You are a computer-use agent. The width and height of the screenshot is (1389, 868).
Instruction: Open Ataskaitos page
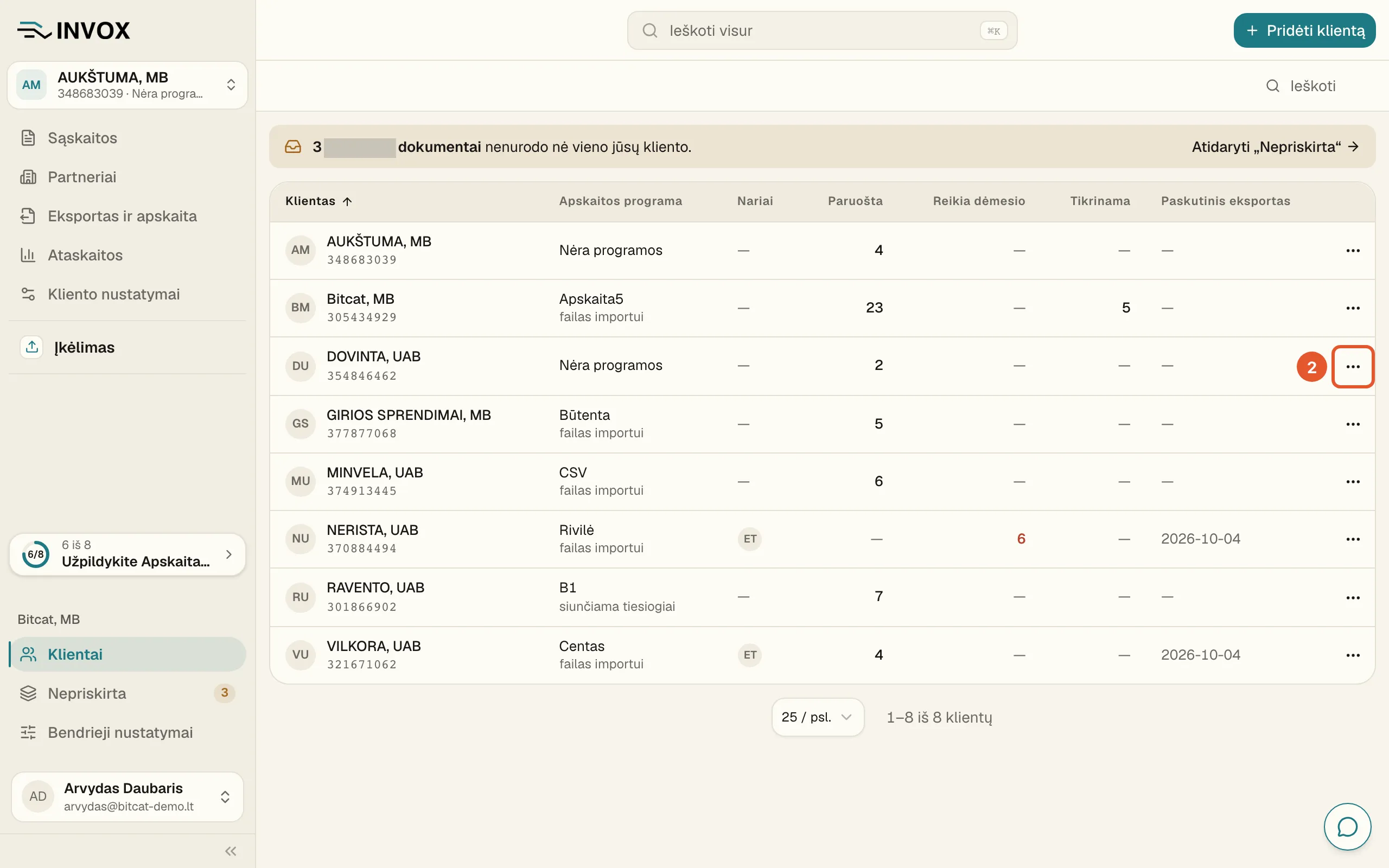(x=128, y=255)
